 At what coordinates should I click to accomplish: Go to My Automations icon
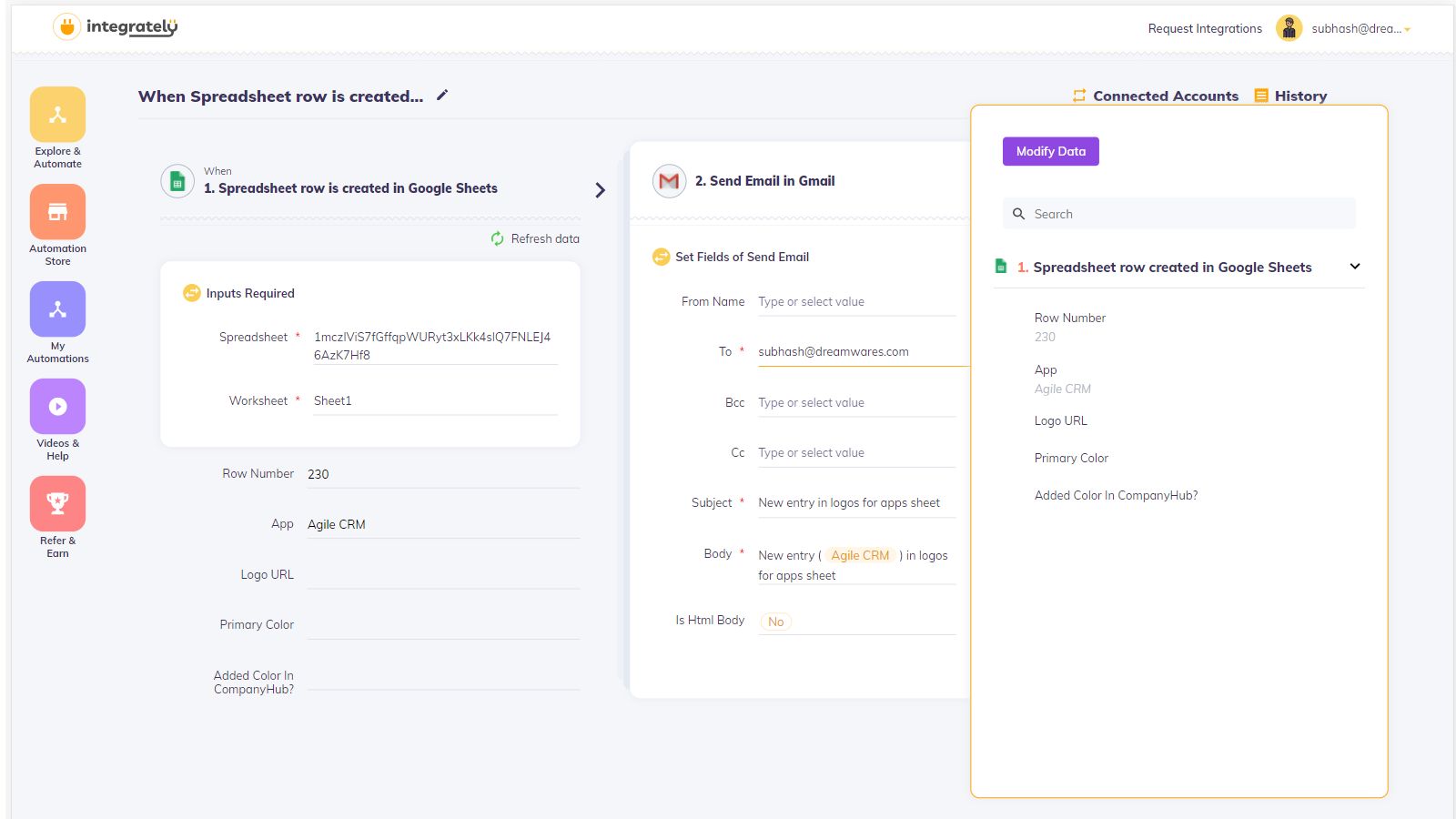[57, 309]
